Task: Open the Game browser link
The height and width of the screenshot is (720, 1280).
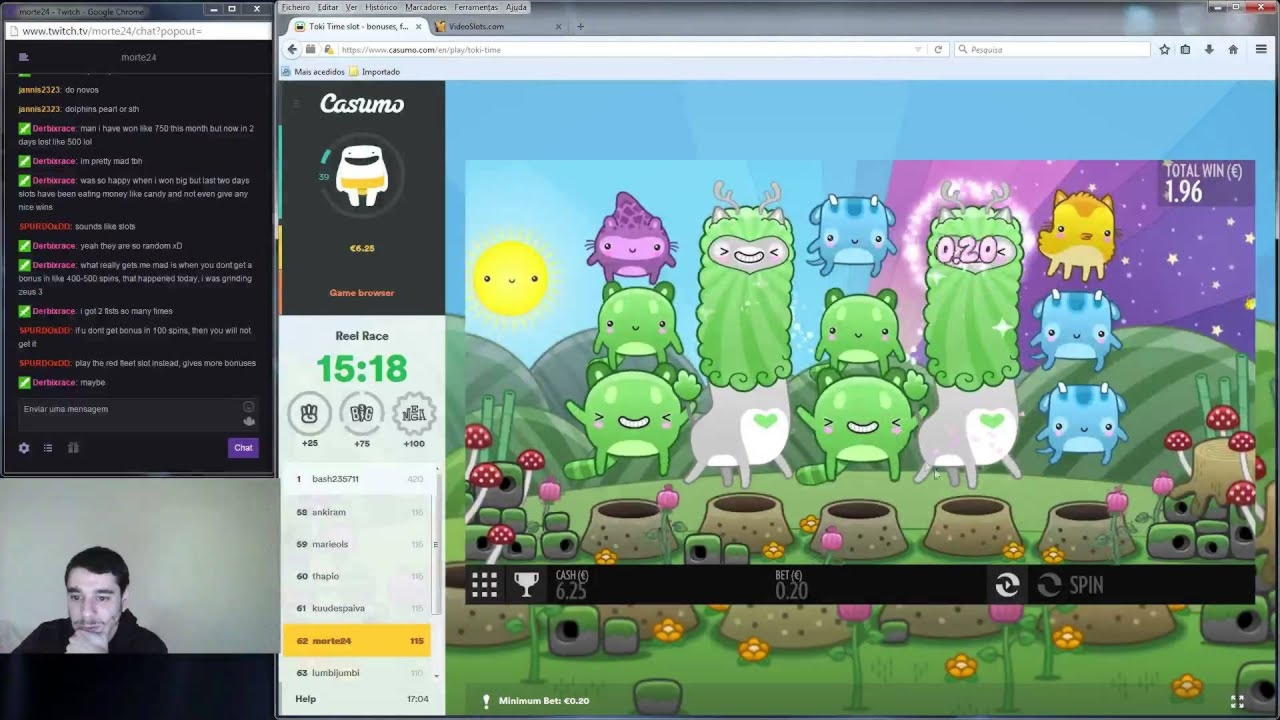Action: (x=362, y=293)
